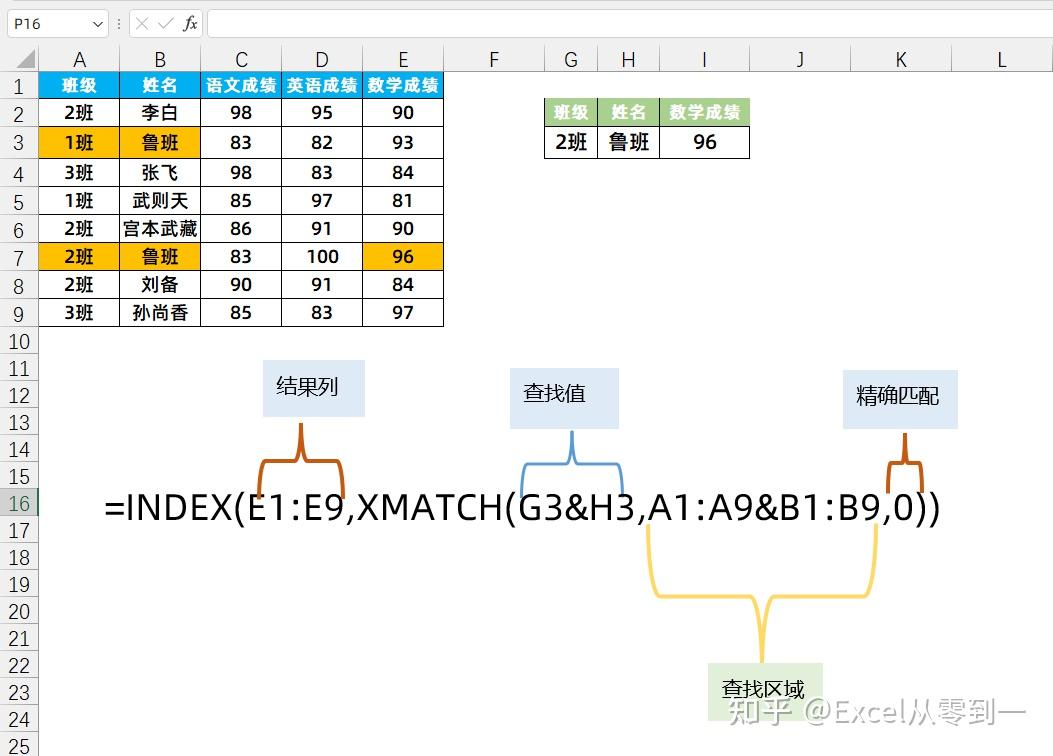Select the highlighted cell showing 96 in column E
Image resolution: width=1053 pixels, height=756 pixels.
click(402, 257)
